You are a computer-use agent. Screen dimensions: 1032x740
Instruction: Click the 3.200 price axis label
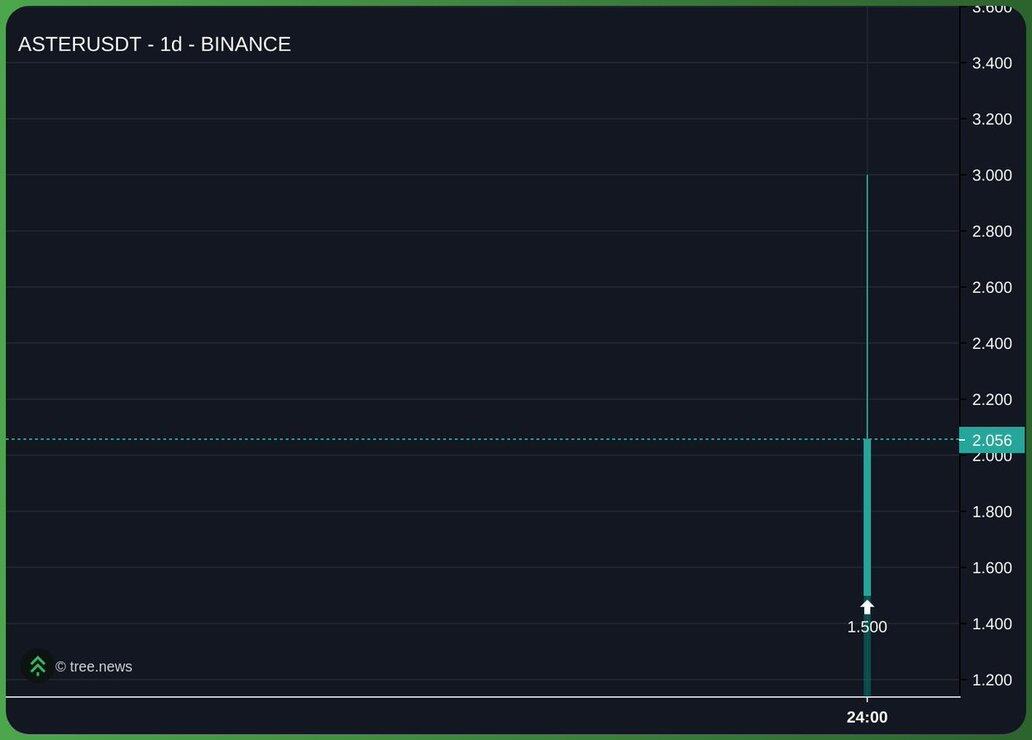tap(991, 120)
